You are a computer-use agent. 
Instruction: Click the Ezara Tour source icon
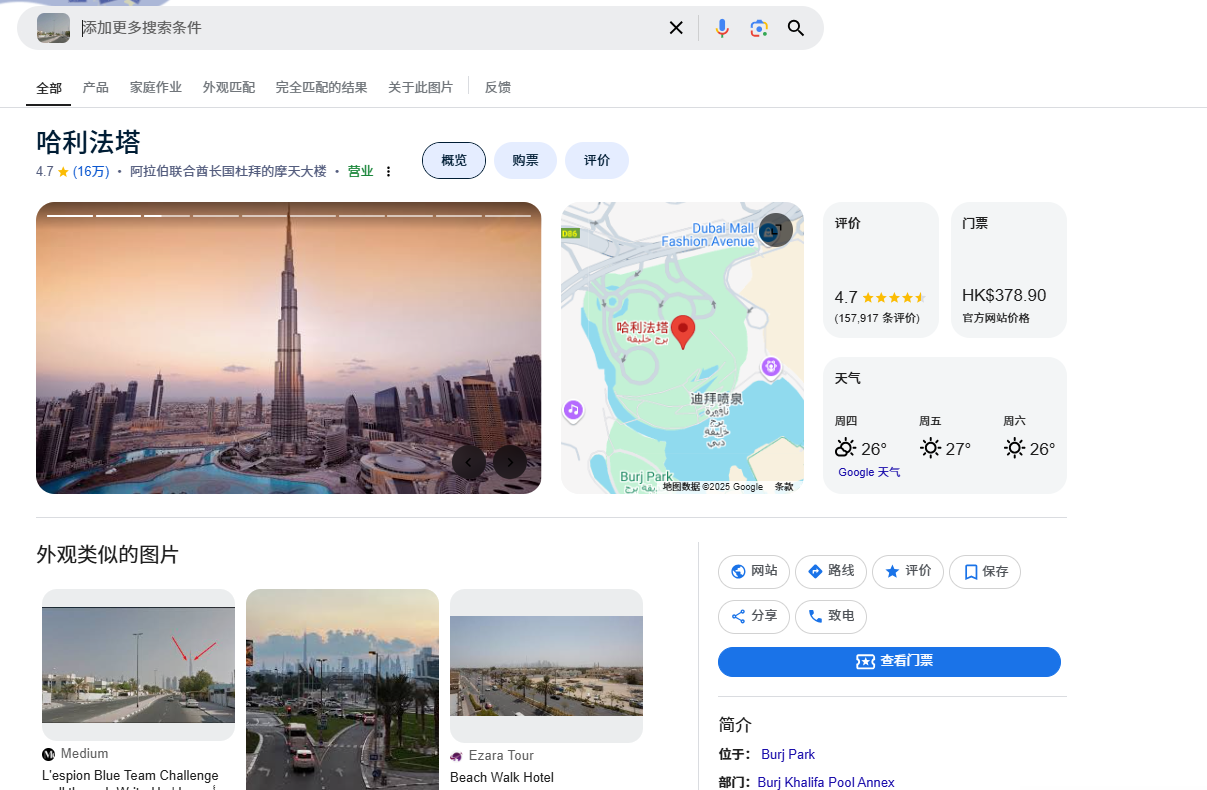tap(456, 756)
